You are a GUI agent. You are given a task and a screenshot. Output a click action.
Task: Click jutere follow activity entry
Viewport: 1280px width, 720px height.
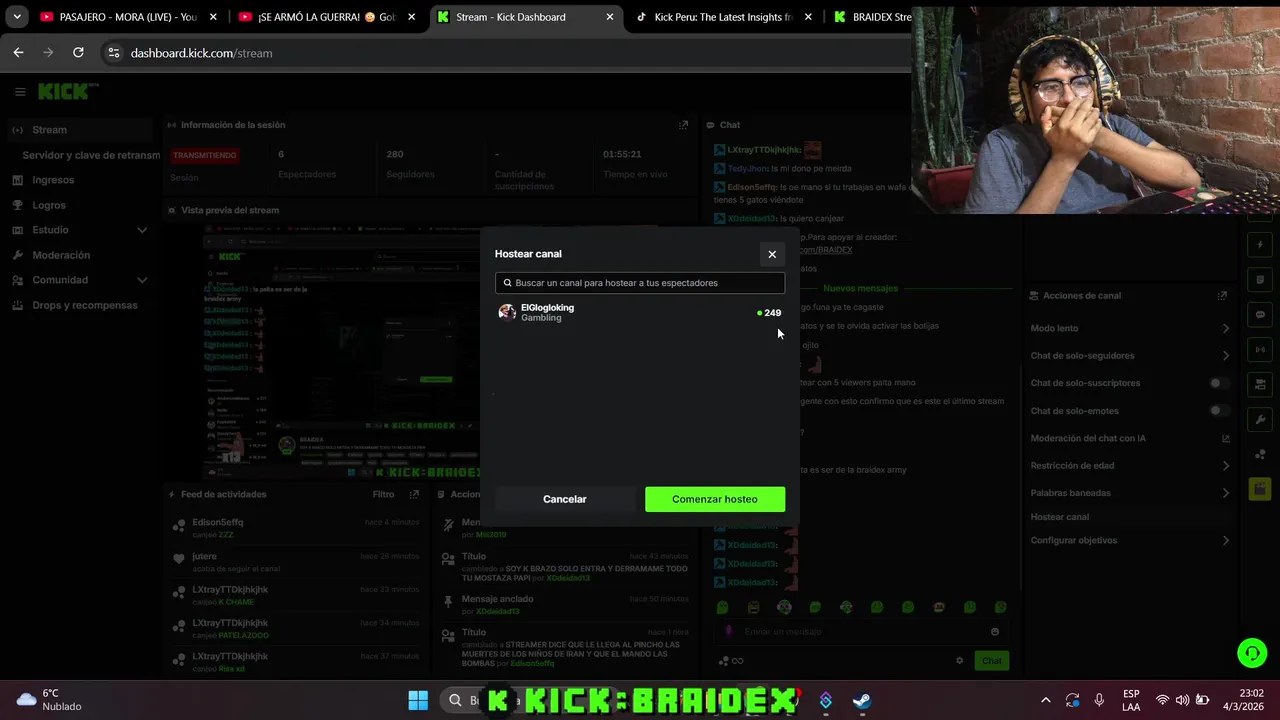click(x=296, y=562)
